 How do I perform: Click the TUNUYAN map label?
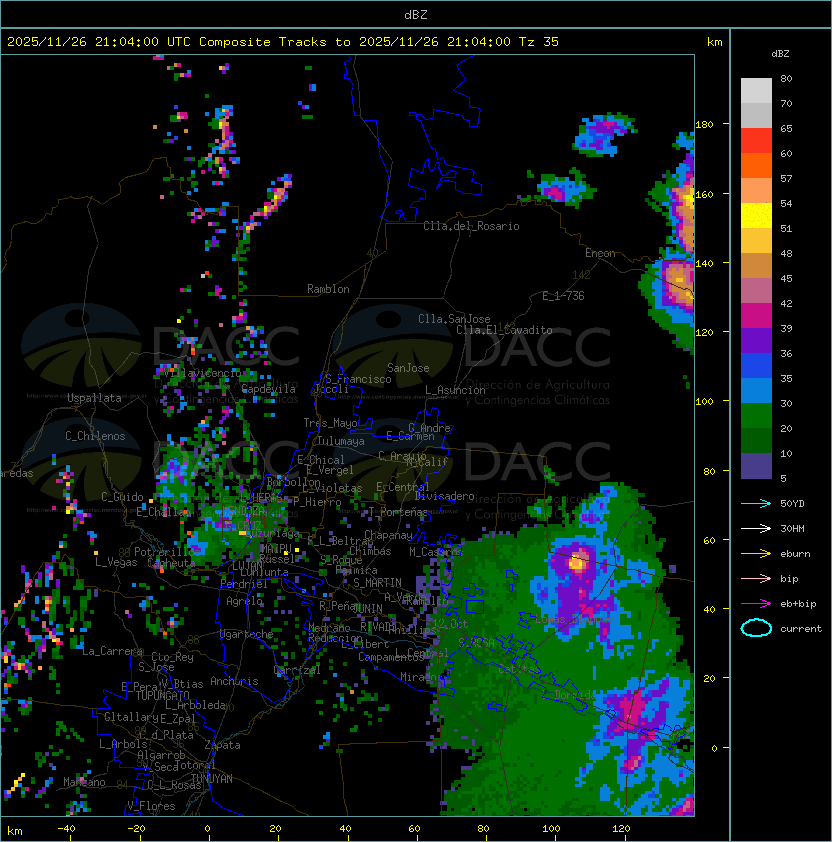(212, 779)
